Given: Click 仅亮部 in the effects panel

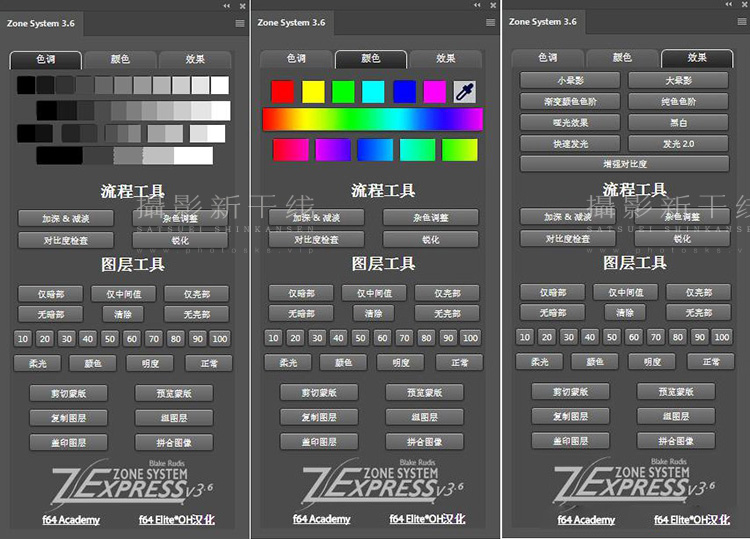Looking at the screenshot, I should point(699,292).
